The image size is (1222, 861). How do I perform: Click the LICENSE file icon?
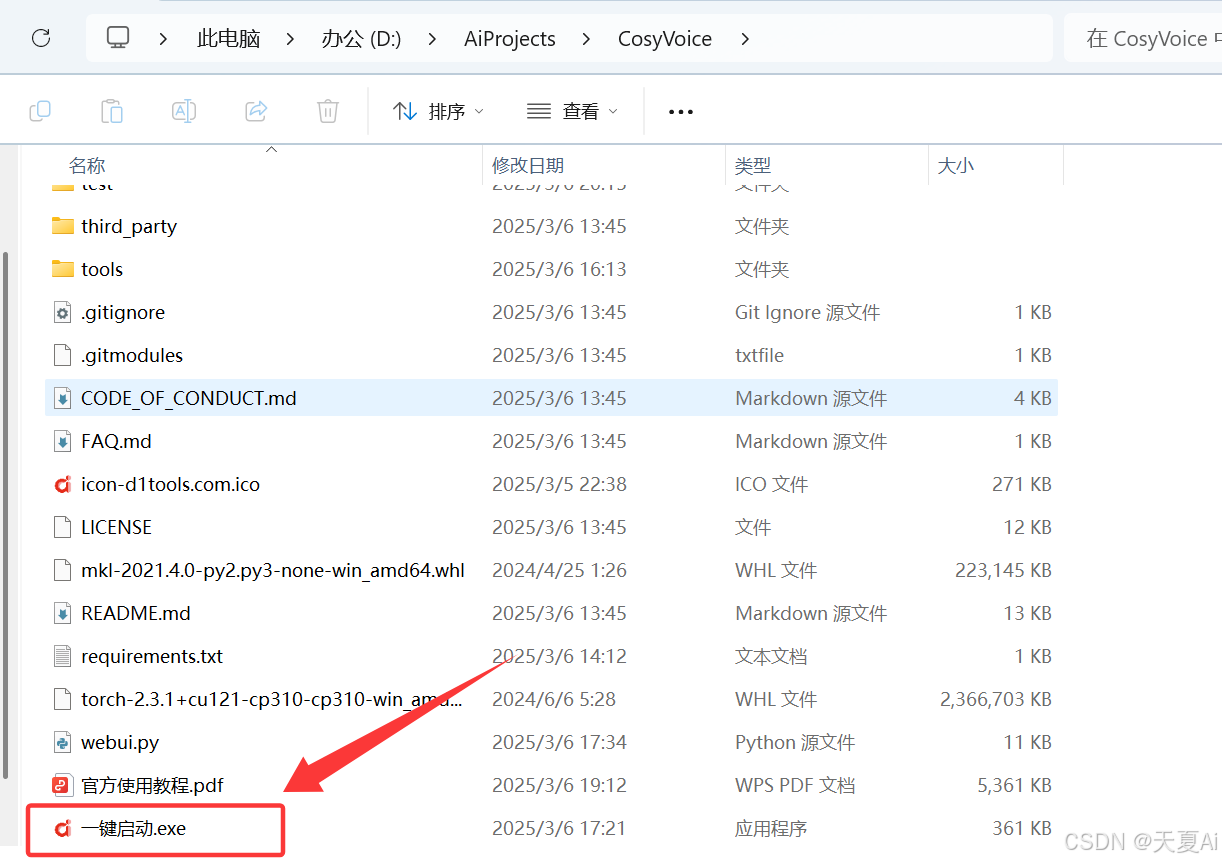click(63, 527)
